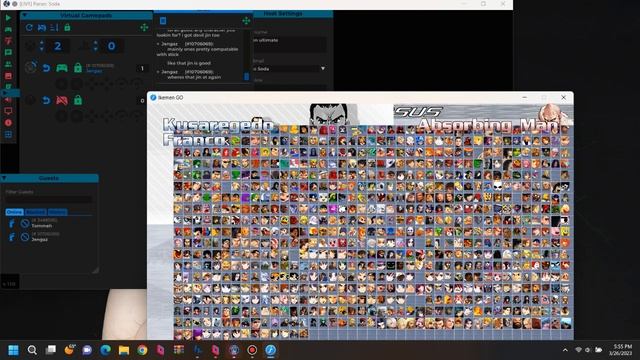
Task: Click Jengaz name in the Guests list
Action: [40, 240]
